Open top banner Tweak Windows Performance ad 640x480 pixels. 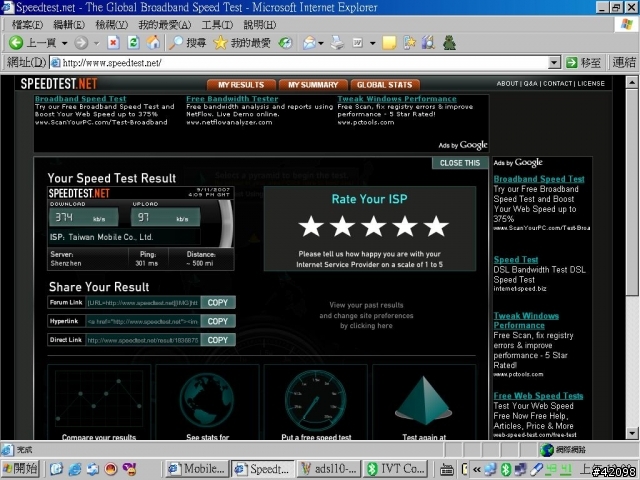[397, 99]
